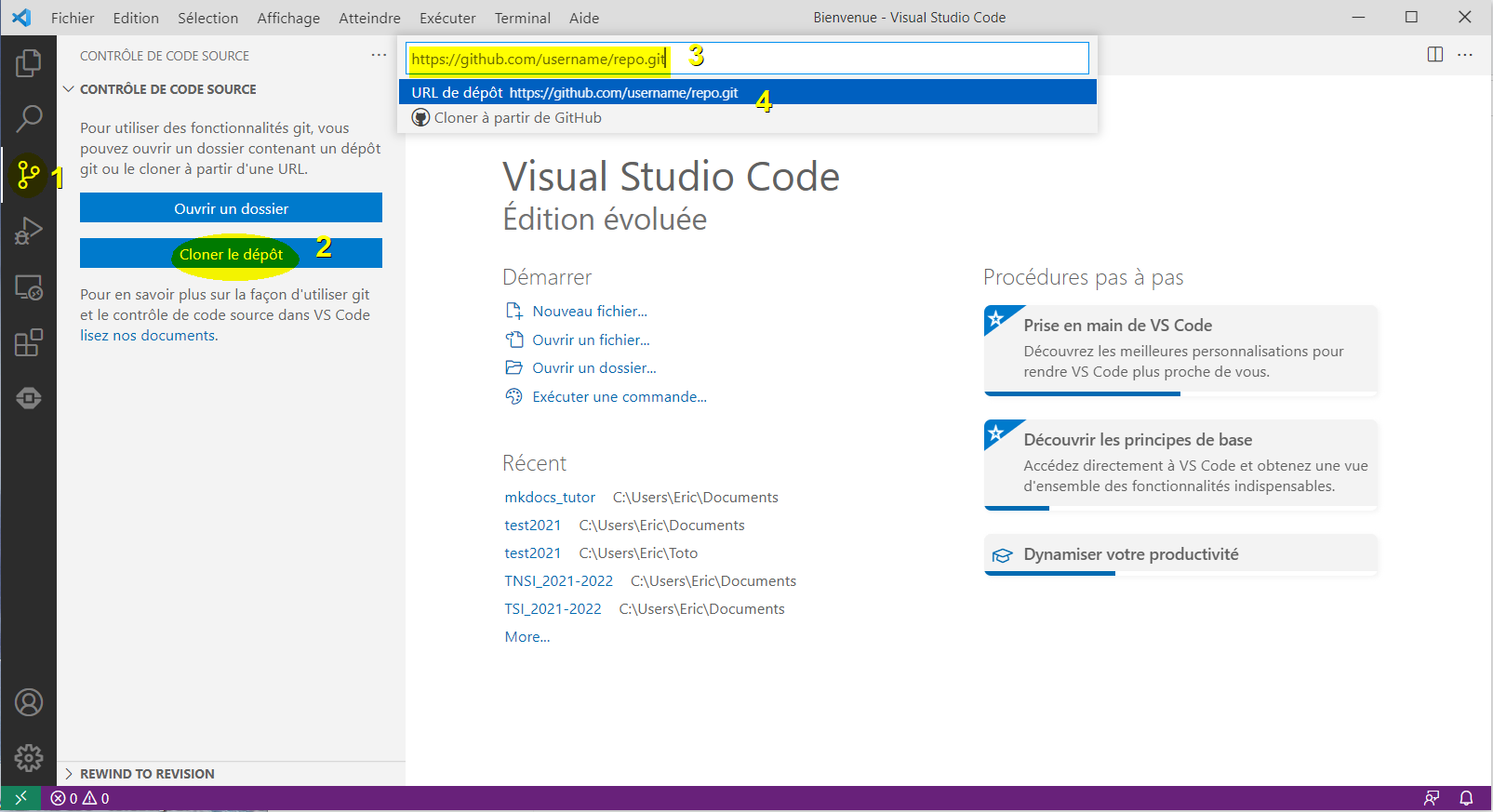
Task: Open the live share icon below Extensions
Action: [x=29, y=398]
